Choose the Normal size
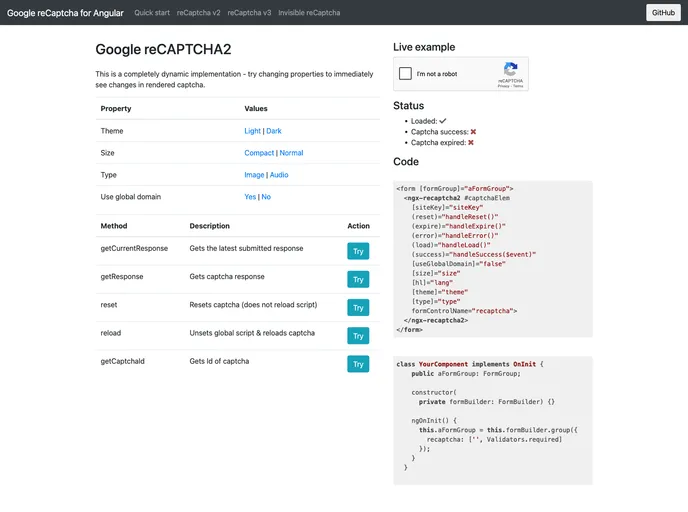The image size is (688, 512). [x=291, y=153]
